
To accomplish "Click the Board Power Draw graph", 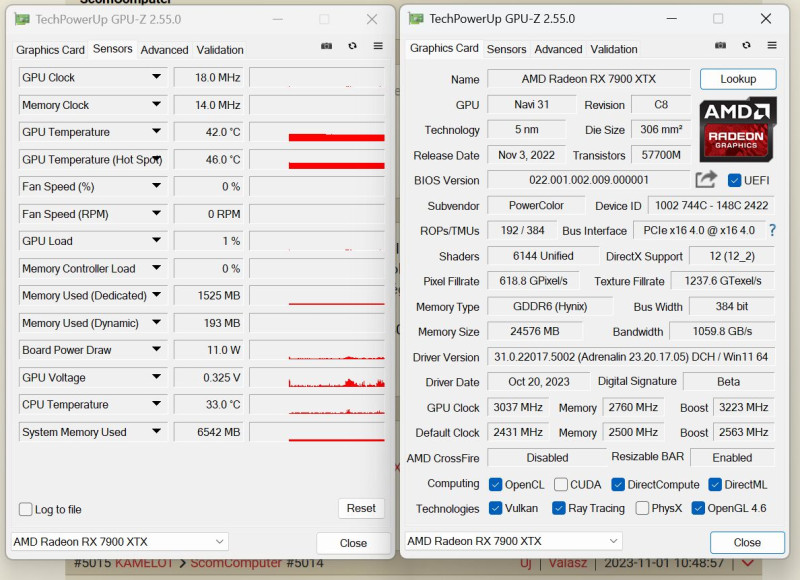I will pyautogui.click(x=316, y=350).
